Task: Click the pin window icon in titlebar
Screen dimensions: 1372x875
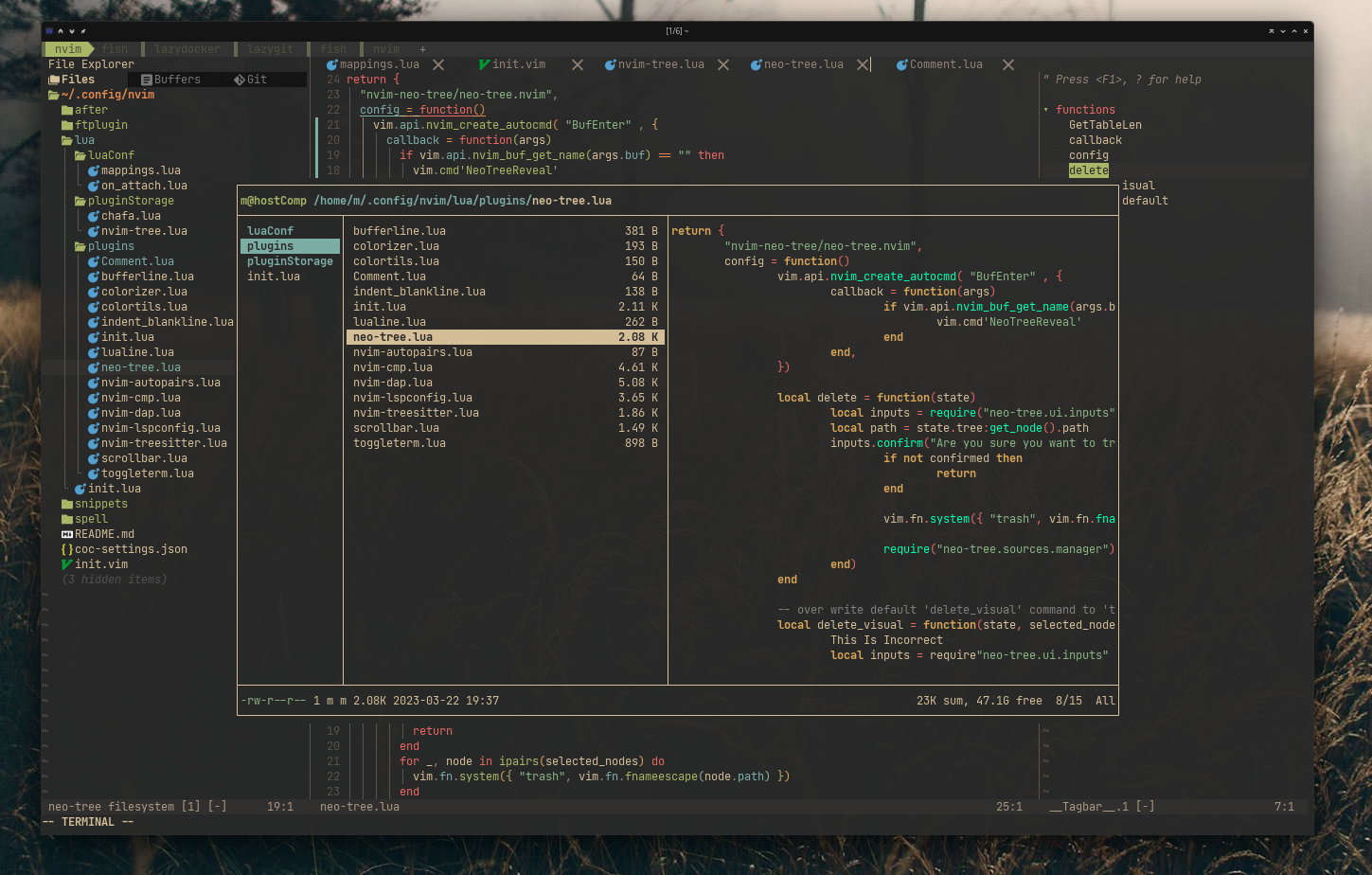Action: tap(83, 31)
